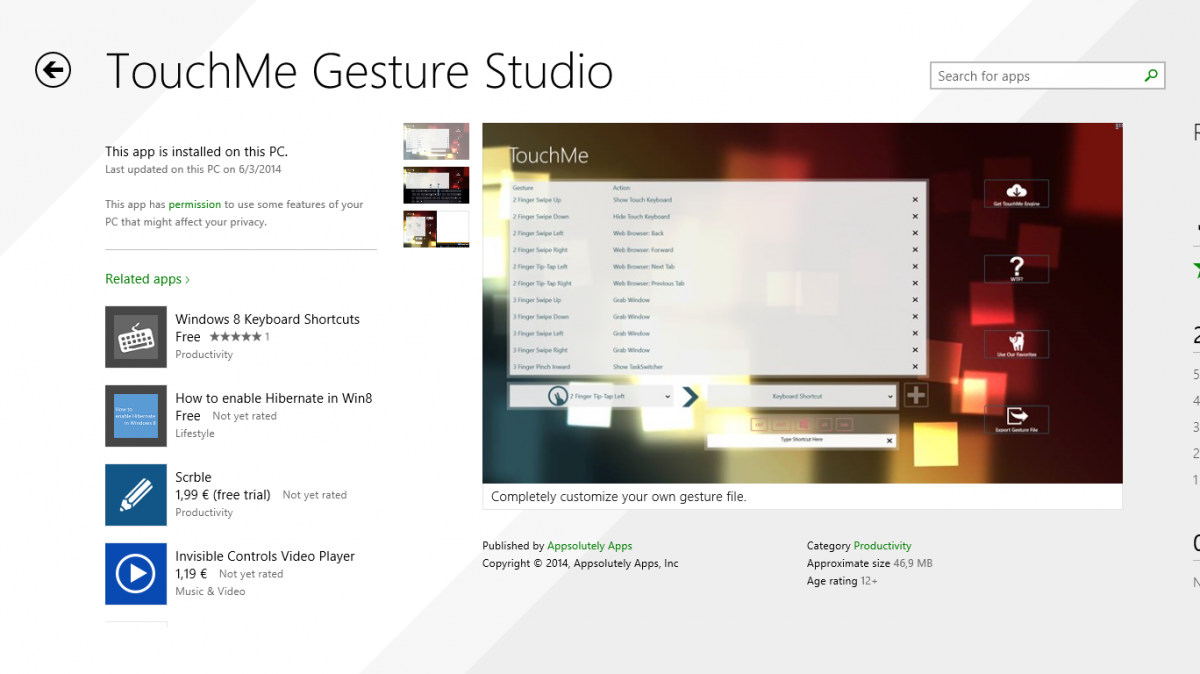The width and height of the screenshot is (1200, 674).
Task: Select the second screenshot thumbnail
Action: point(436,186)
